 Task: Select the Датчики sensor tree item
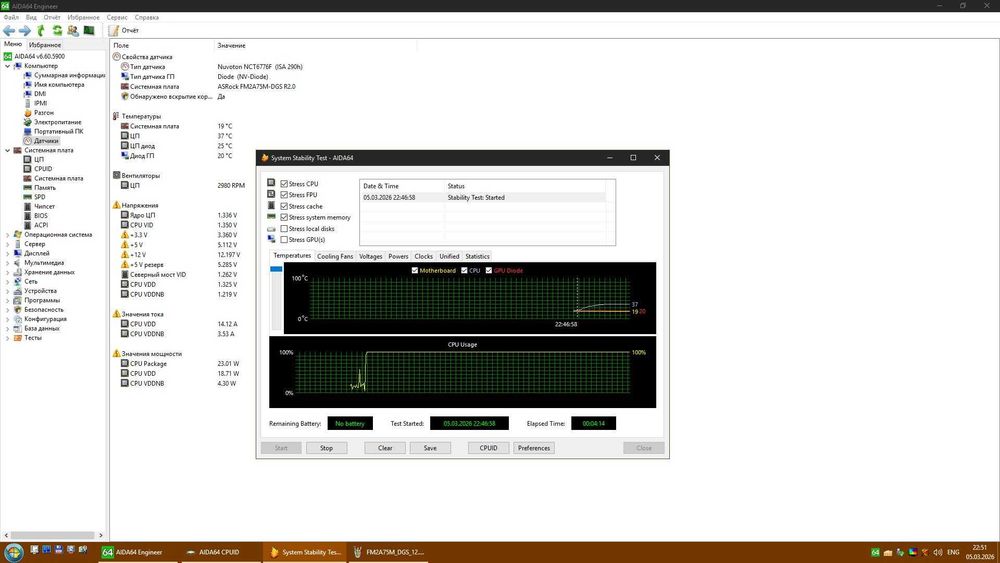click(x=47, y=141)
